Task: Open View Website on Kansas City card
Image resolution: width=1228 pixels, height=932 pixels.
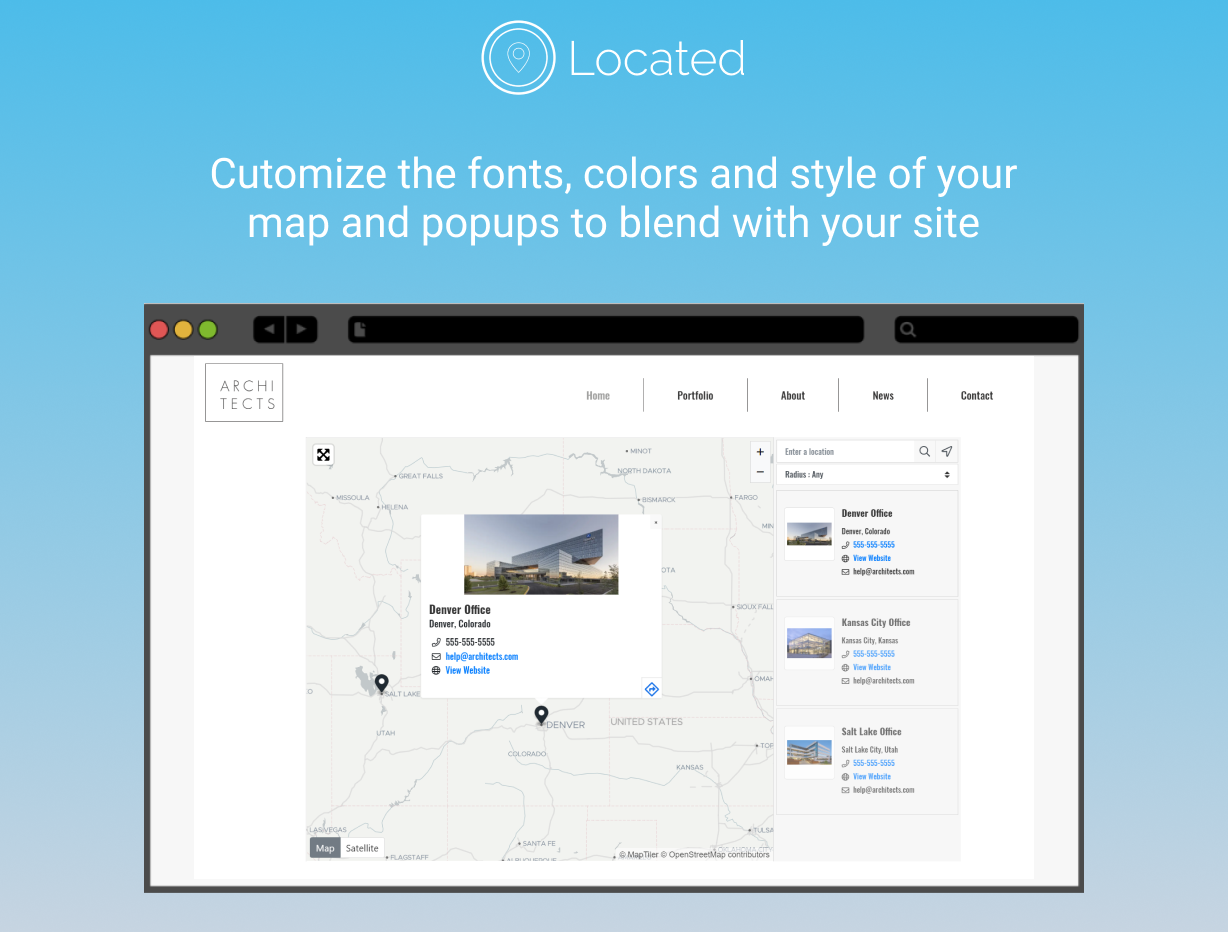Action: (x=872, y=668)
